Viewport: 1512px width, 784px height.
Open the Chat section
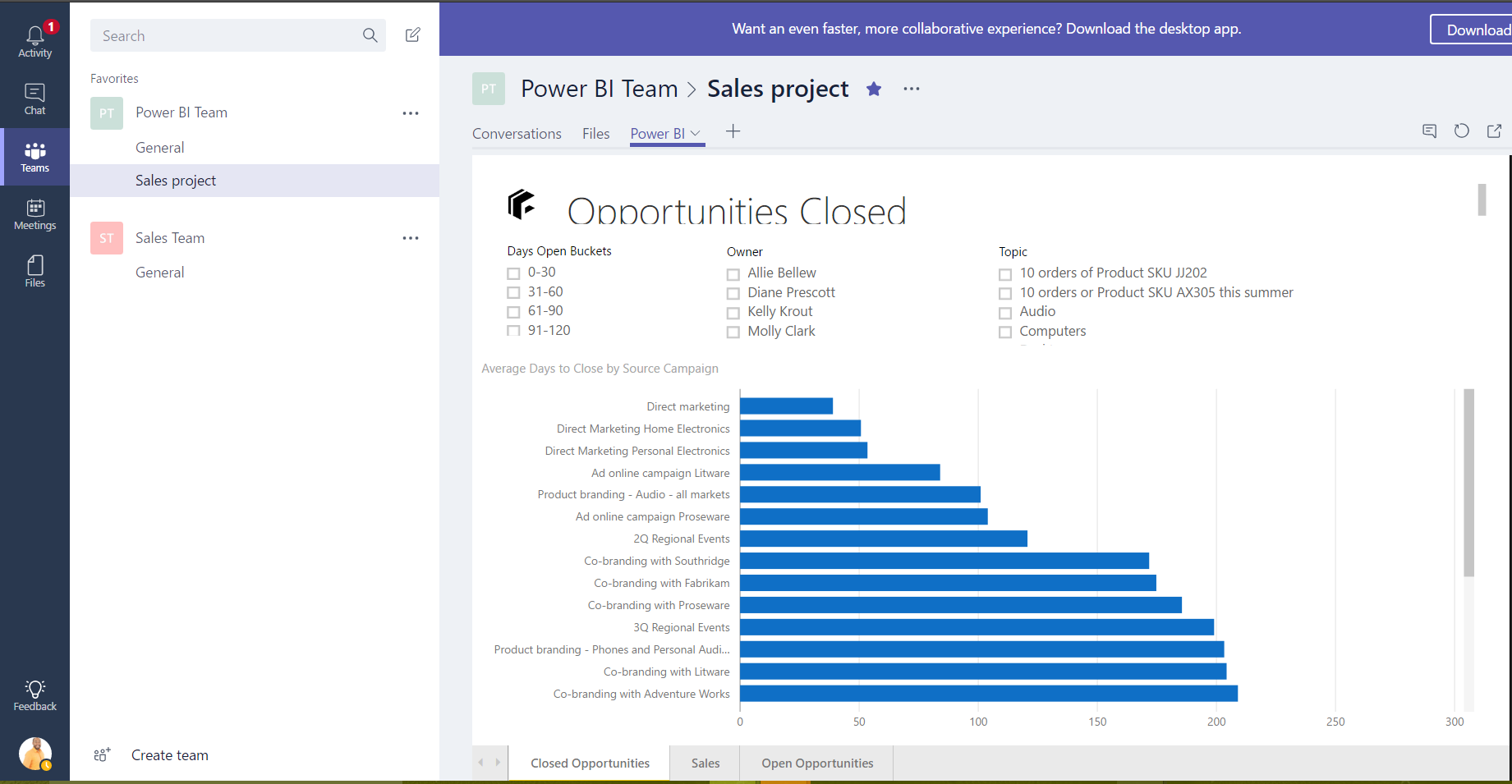click(34, 99)
